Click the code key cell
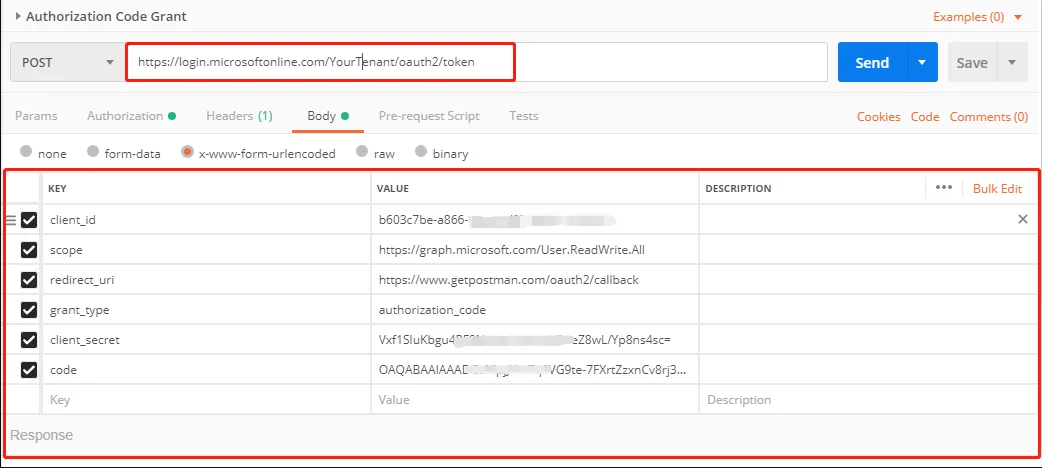This screenshot has width=1042, height=468. coord(206,370)
